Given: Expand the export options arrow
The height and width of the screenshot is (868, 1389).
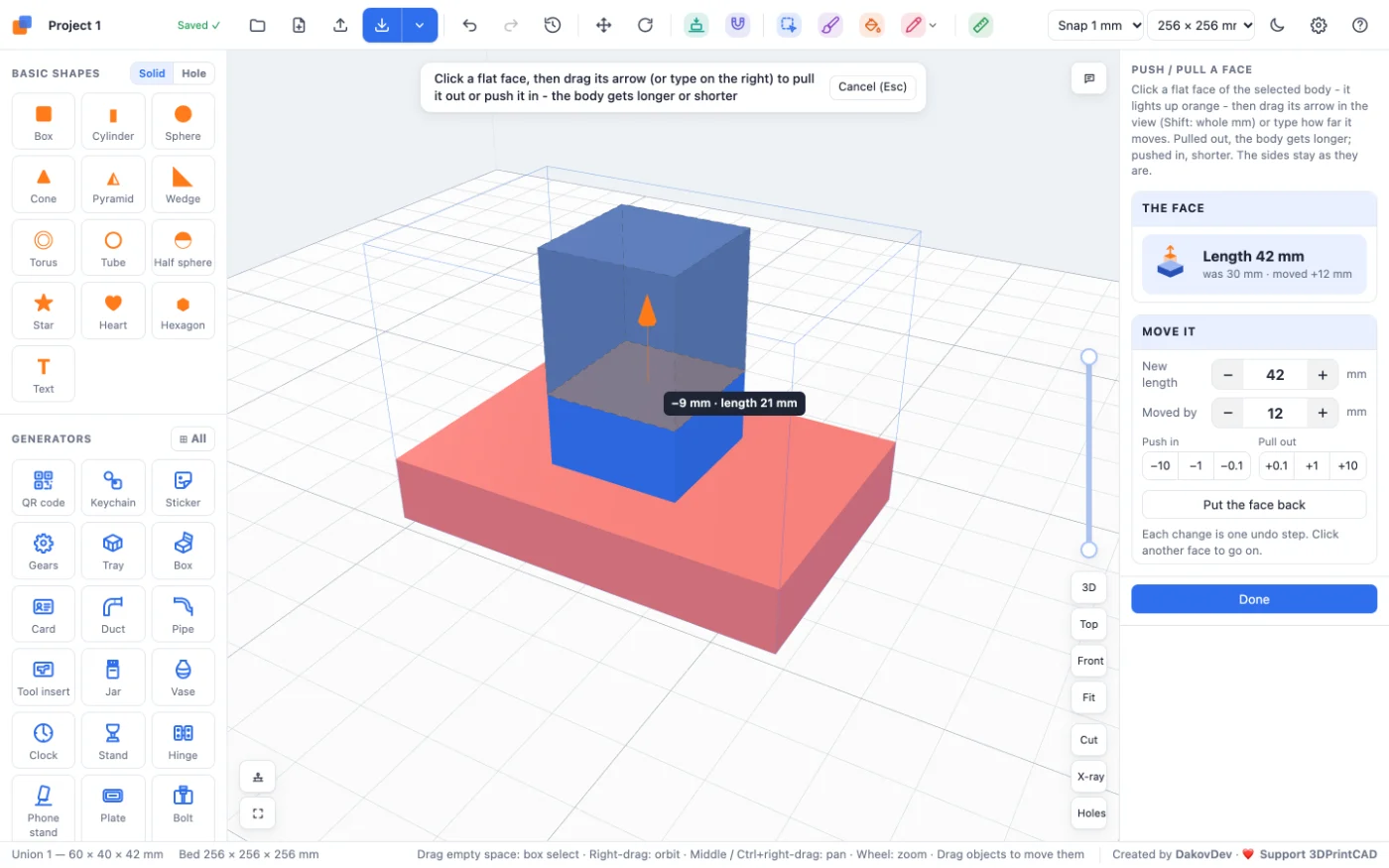Looking at the screenshot, I should pyautogui.click(x=420, y=25).
